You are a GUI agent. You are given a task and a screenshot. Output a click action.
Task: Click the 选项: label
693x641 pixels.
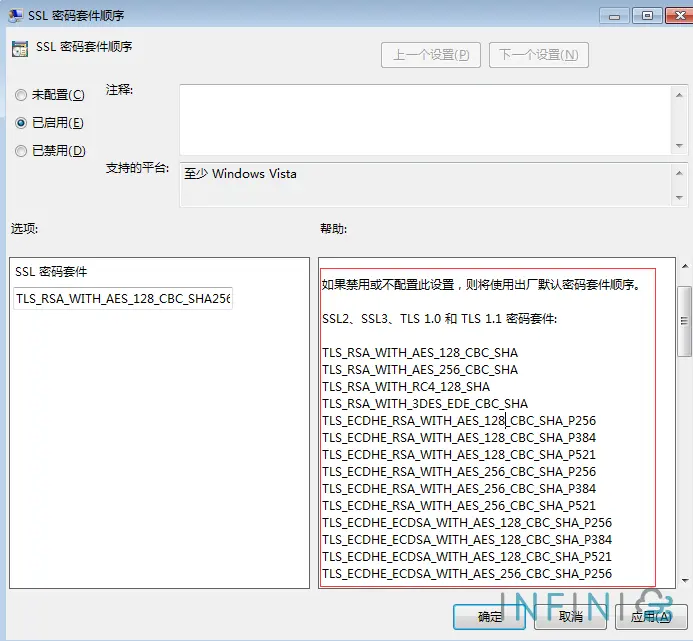(x=24, y=229)
